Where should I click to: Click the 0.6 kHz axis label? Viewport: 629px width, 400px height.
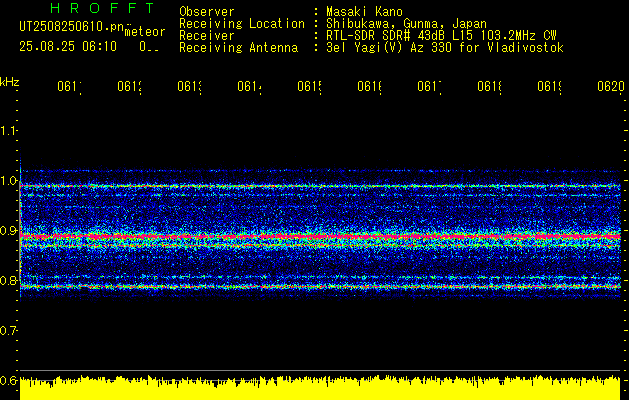tap(8, 380)
